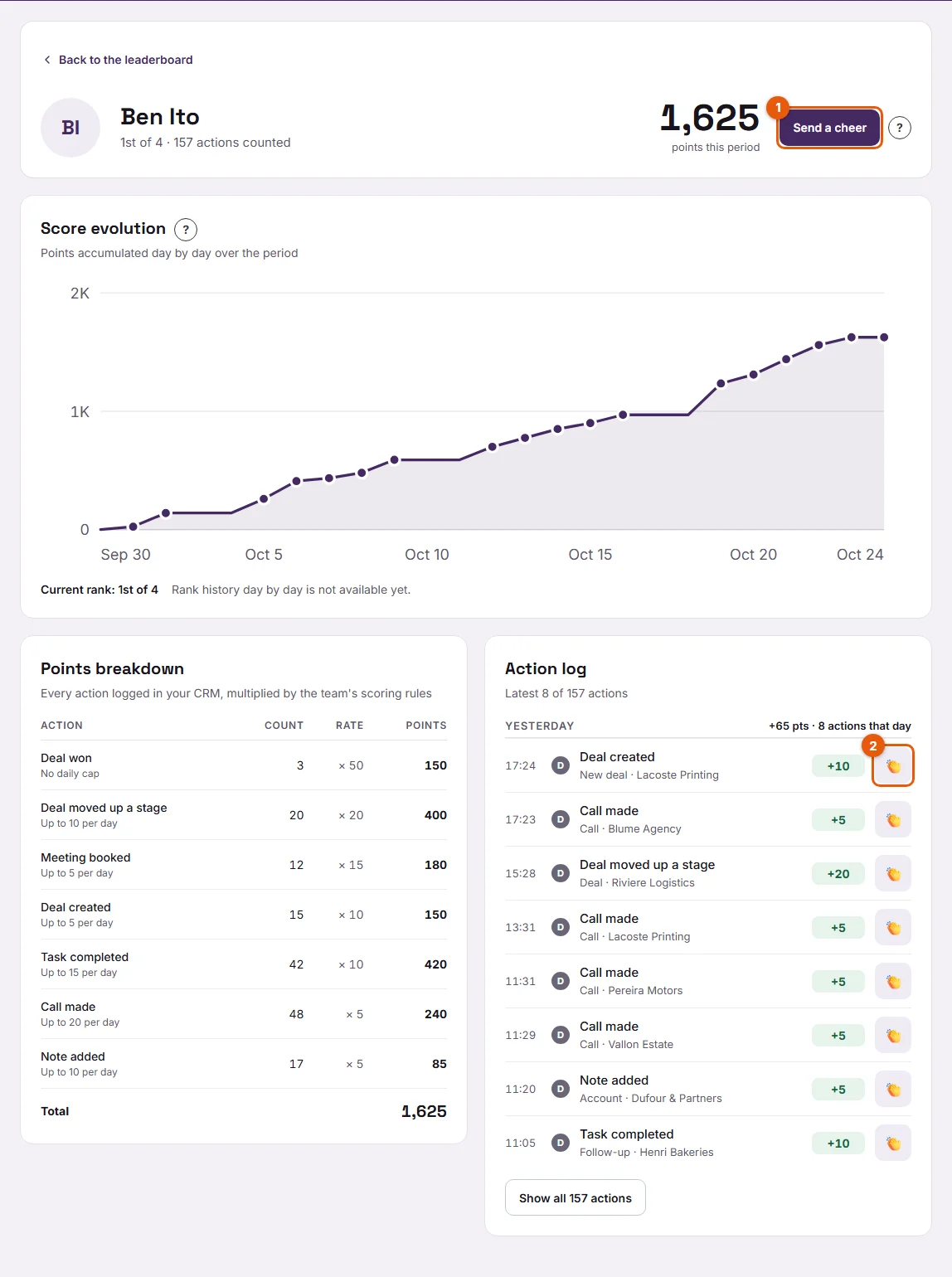Viewport: 952px width, 1277px height.
Task: Show all 157 actions
Action: (x=576, y=1198)
